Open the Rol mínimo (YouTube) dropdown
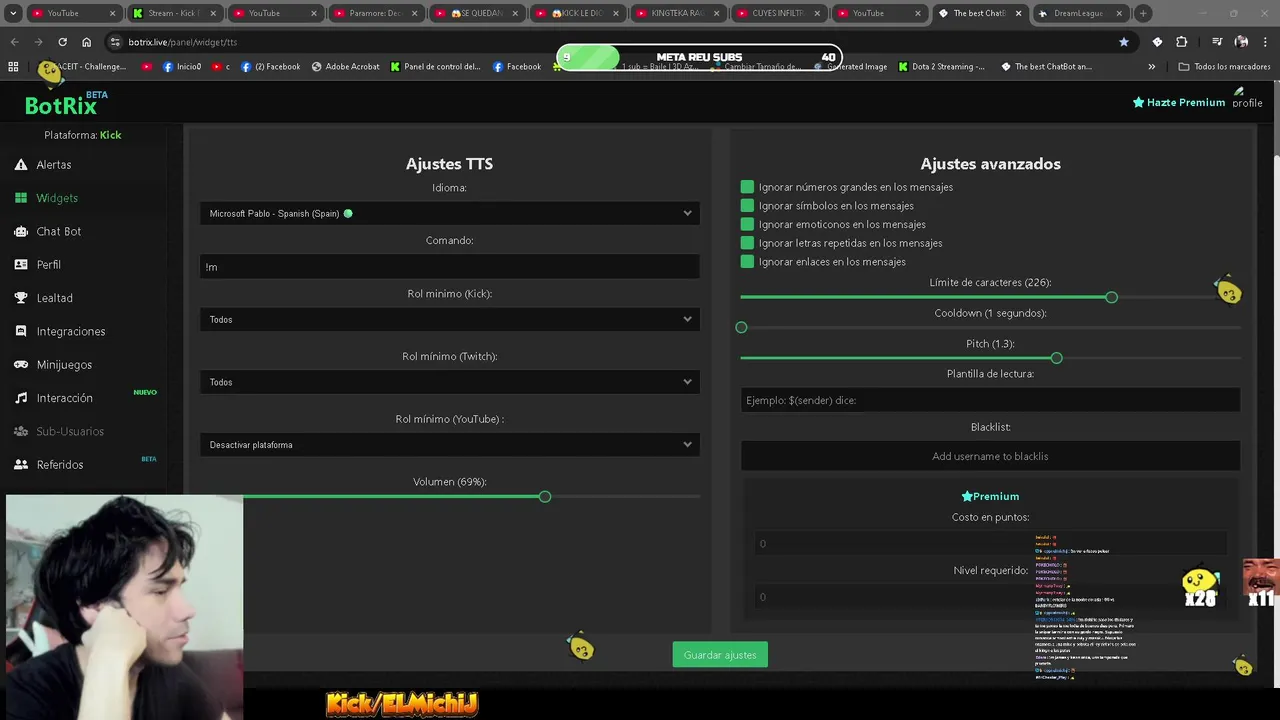The height and width of the screenshot is (720, 1280). (x=450, y=444)
